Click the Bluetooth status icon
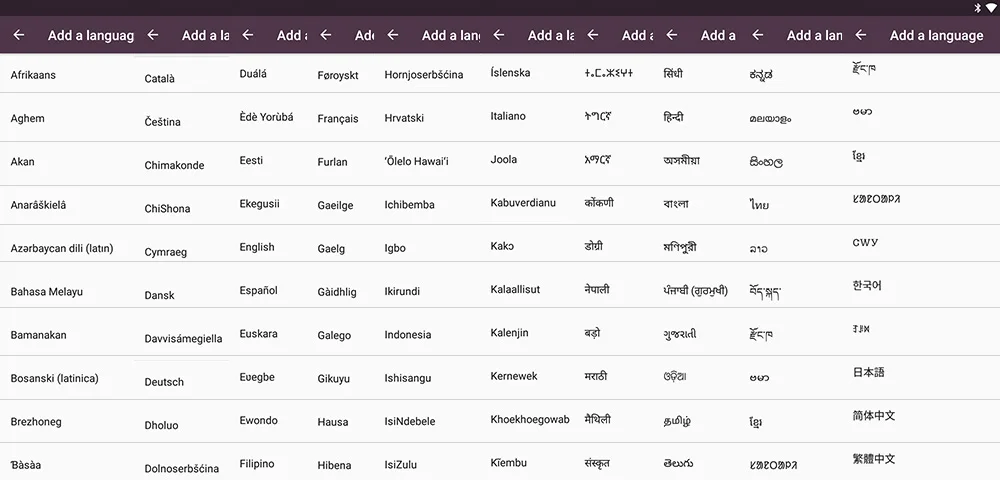The image size is (1000, 480). click(976, 8)
